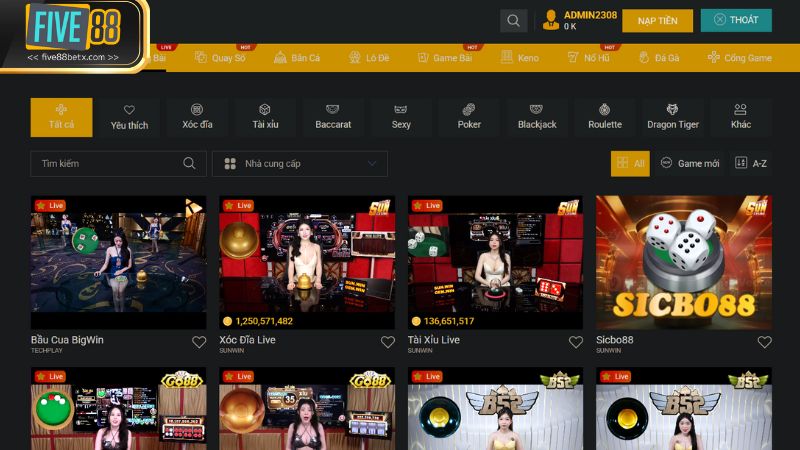Screen dimensions: 800x450
Task: Select the Baccarat category tab
Action: [x=333, y=117]
